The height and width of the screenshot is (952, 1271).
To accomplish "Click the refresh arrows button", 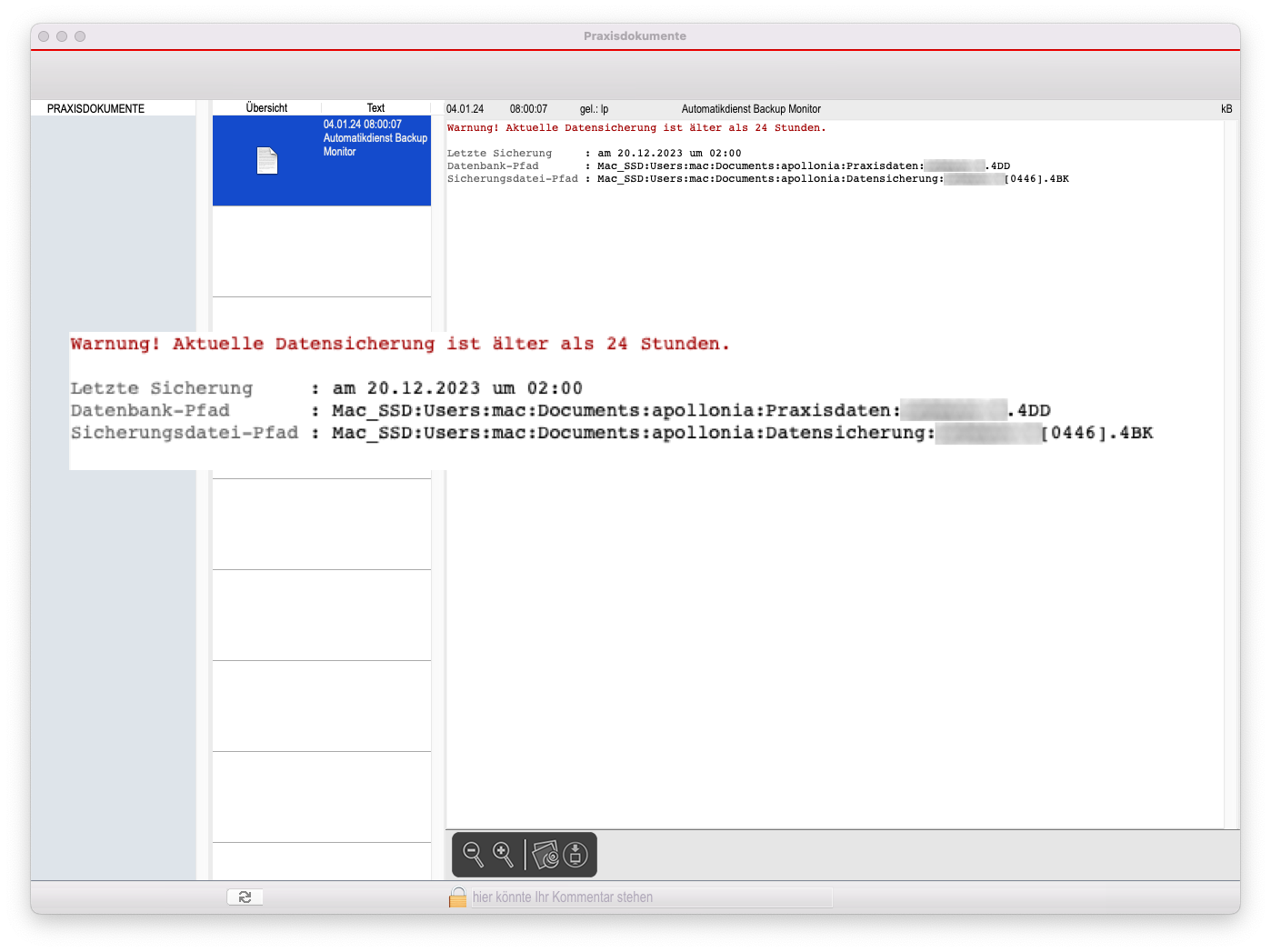I will [x=245, y=897].
